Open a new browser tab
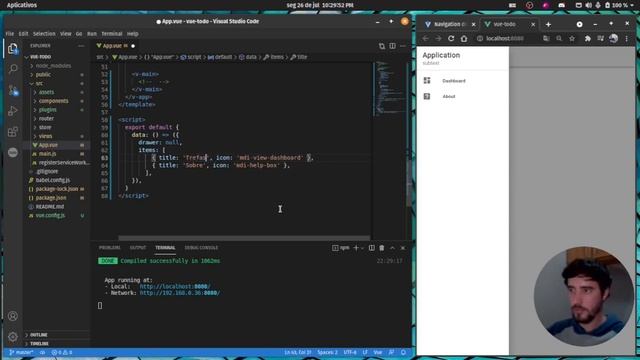 click(548, 24)
